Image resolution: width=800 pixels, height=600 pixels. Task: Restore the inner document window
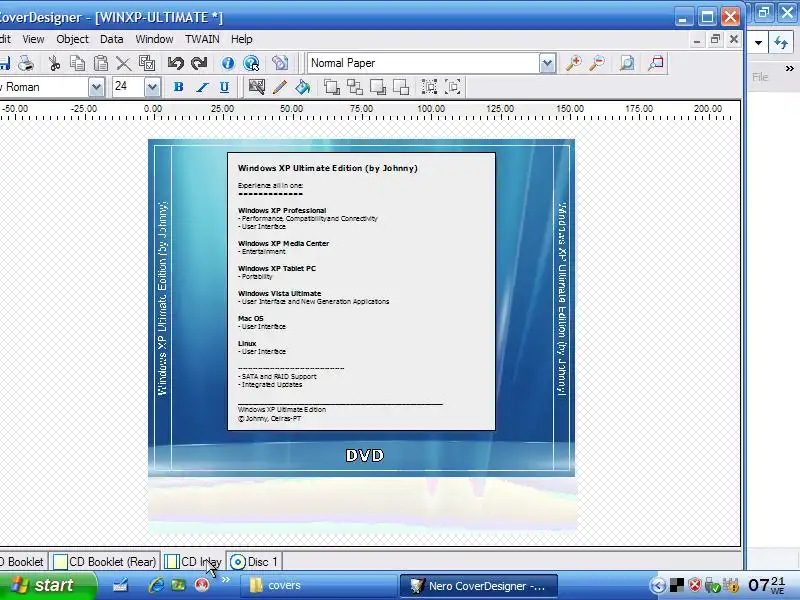coord(715,39)
